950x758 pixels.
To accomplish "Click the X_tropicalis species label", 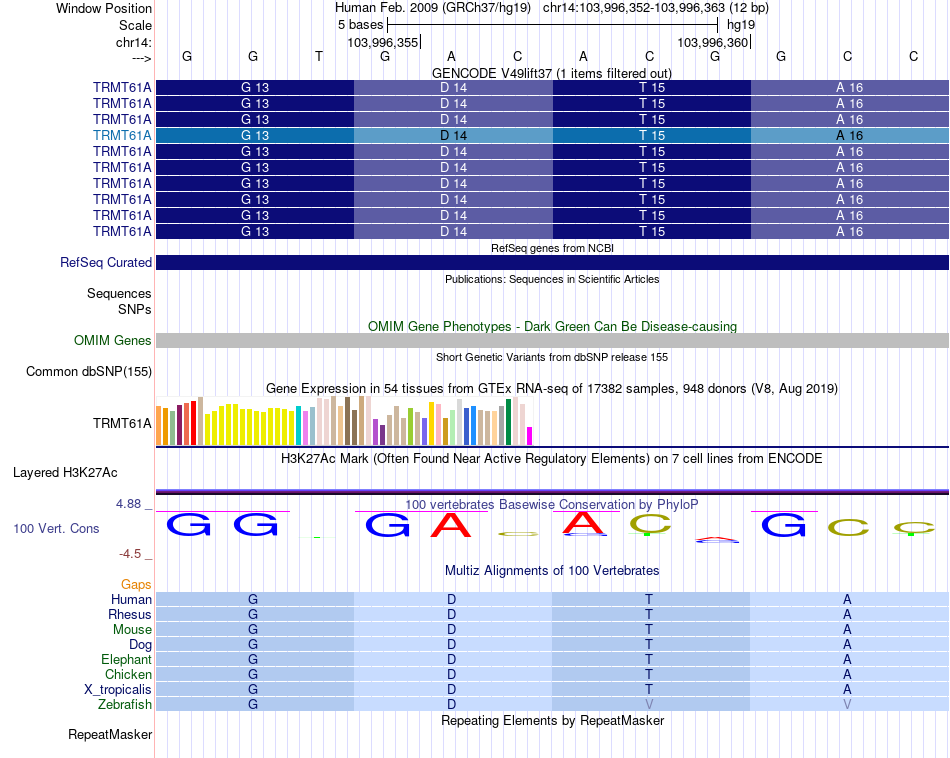I will tap(118, 690).
